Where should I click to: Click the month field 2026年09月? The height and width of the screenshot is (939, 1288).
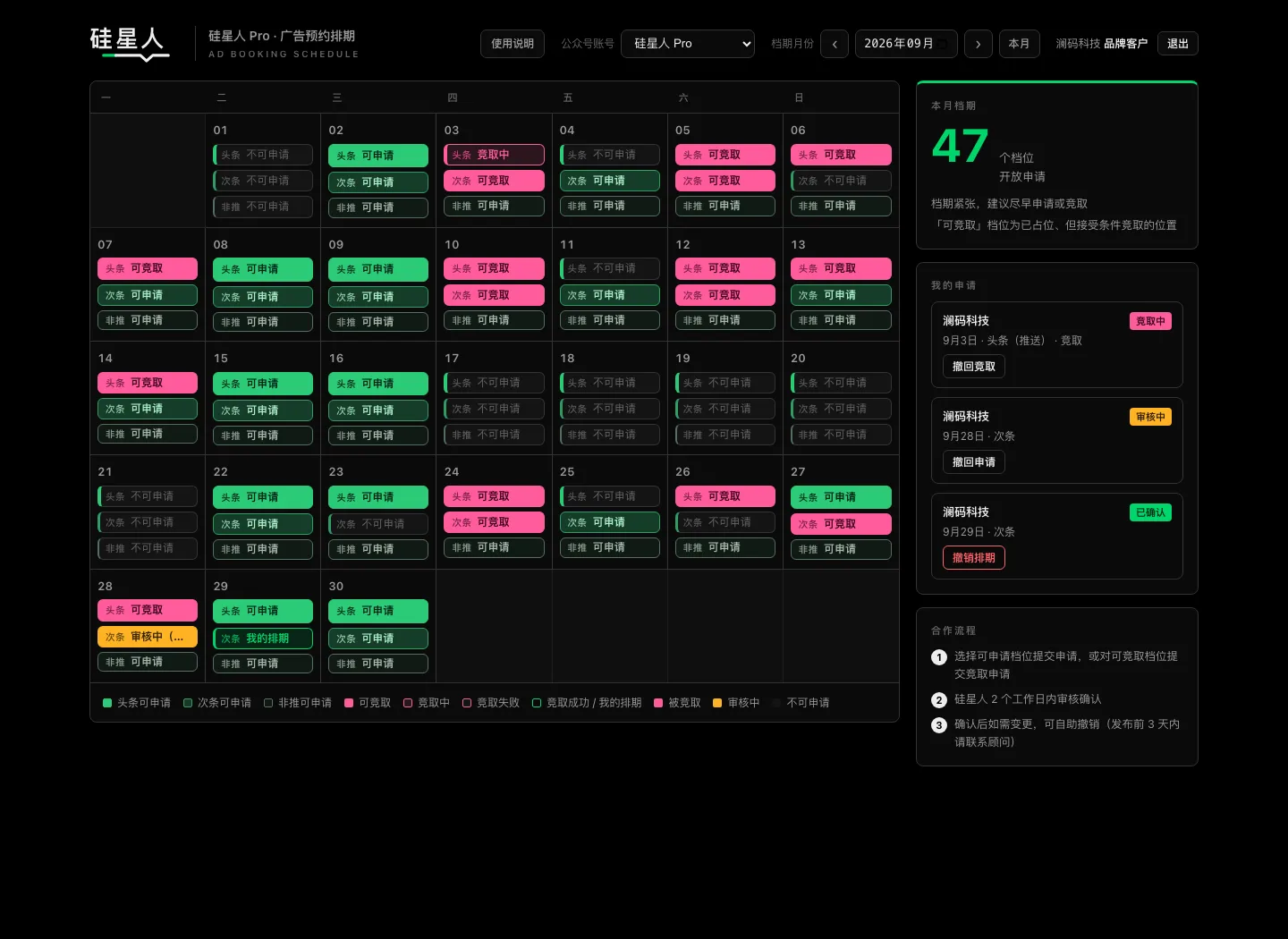tap(906, 44)
